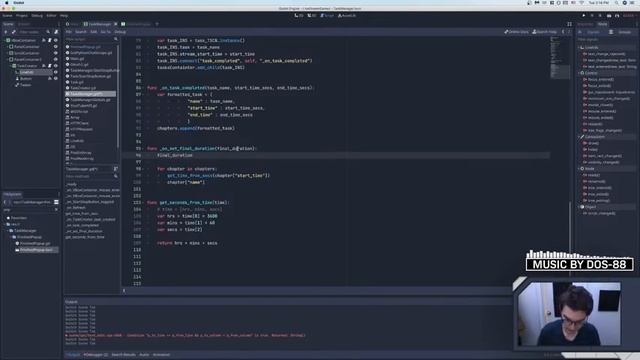The width and height of the screenshot is (640, 360).
Task: Click the Online Docs button
Action: [x=516, y=32]
